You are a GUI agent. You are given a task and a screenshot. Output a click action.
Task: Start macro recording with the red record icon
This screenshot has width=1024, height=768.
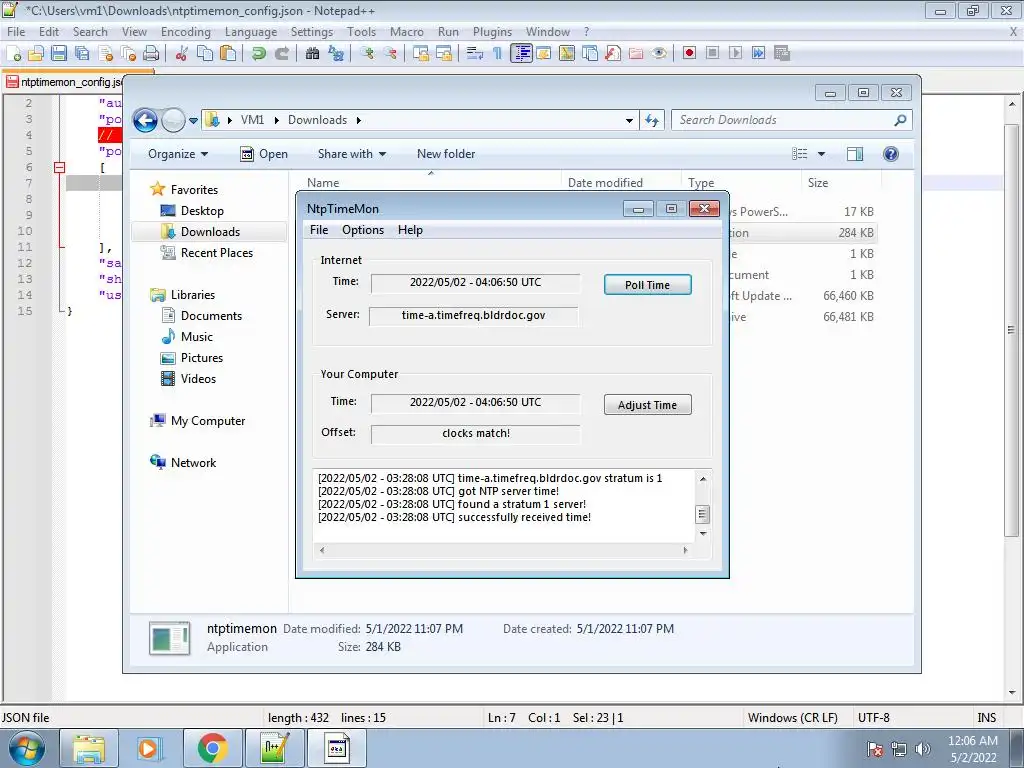point(689,53)
